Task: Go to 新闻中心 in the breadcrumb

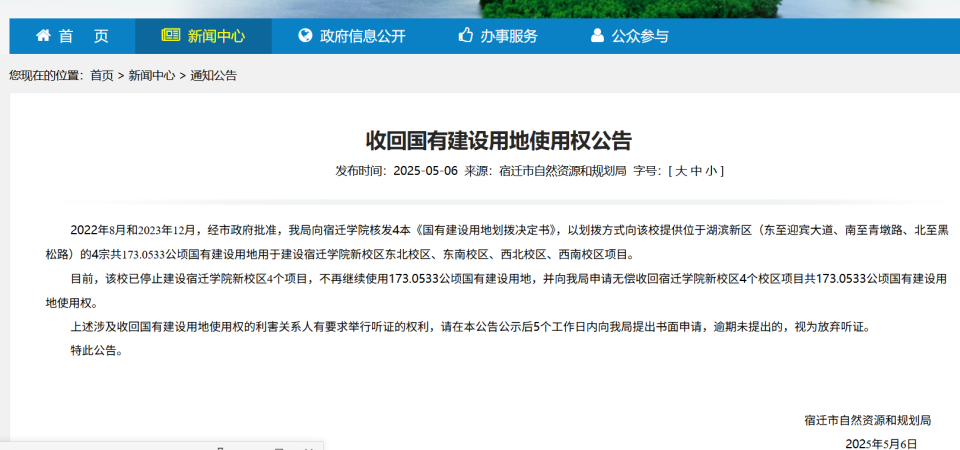Action: pos(151,76)
